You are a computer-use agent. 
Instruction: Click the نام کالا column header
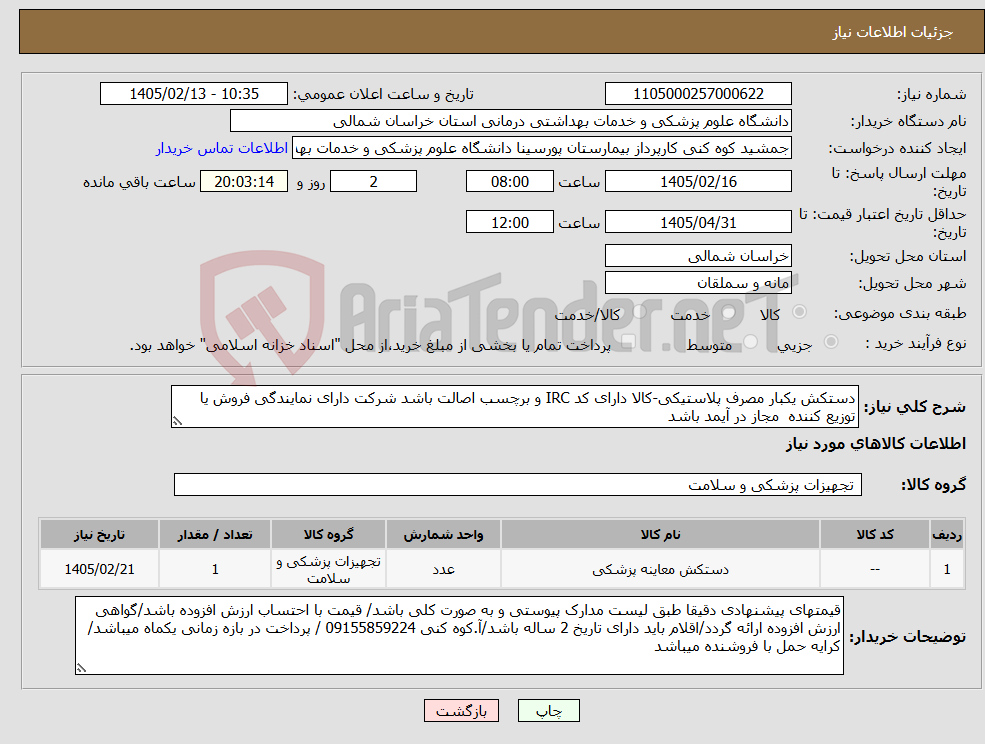click(x=660, y=534)
